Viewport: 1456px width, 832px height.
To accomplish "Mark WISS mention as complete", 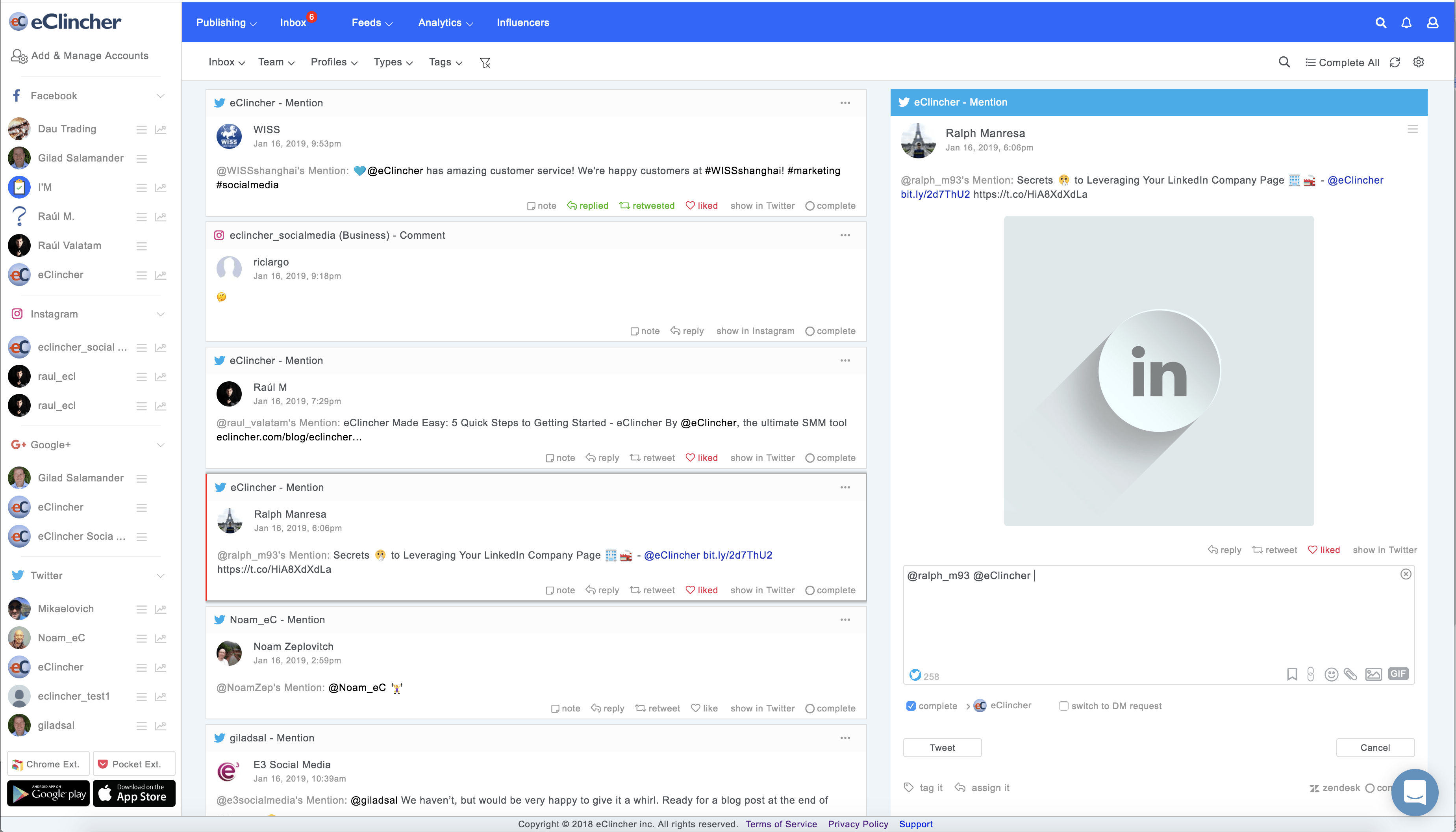I will coord(830,206).
